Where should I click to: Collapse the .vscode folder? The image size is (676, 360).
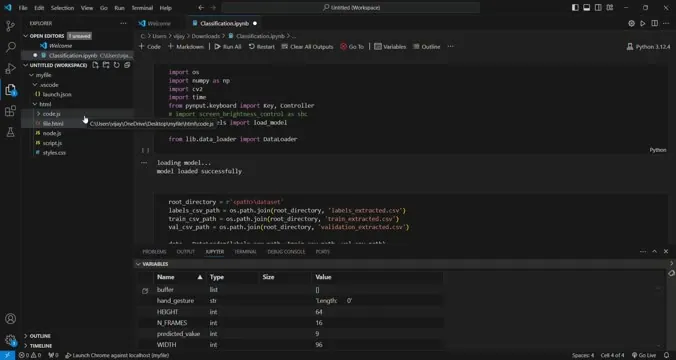point(35,85)
